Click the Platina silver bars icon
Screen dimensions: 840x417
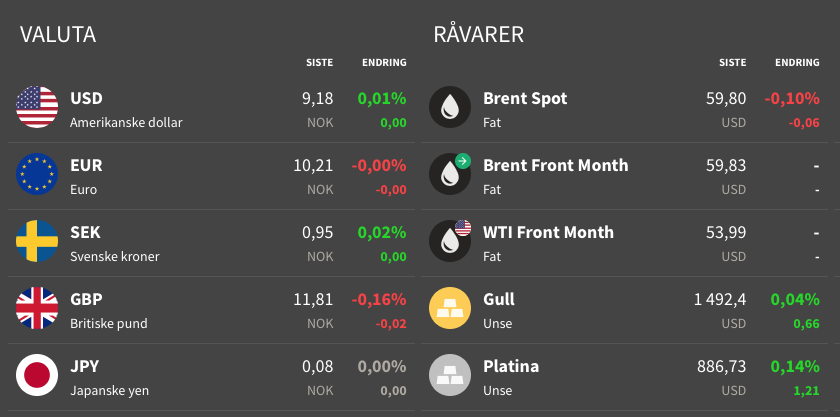(x=450, y=375)
